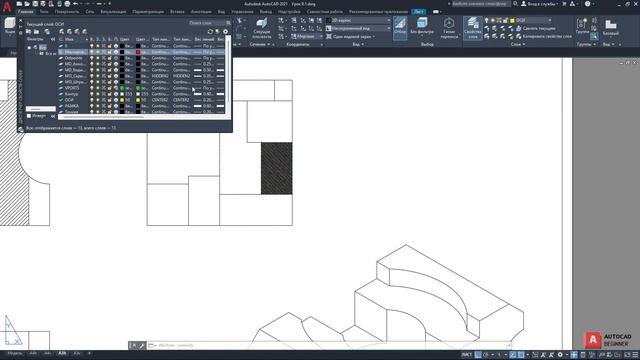Image resolution: width=640 pixels, height=360 pixels.
Task: Switch to the Лист ribbon tab
Action: coord(418,12)
